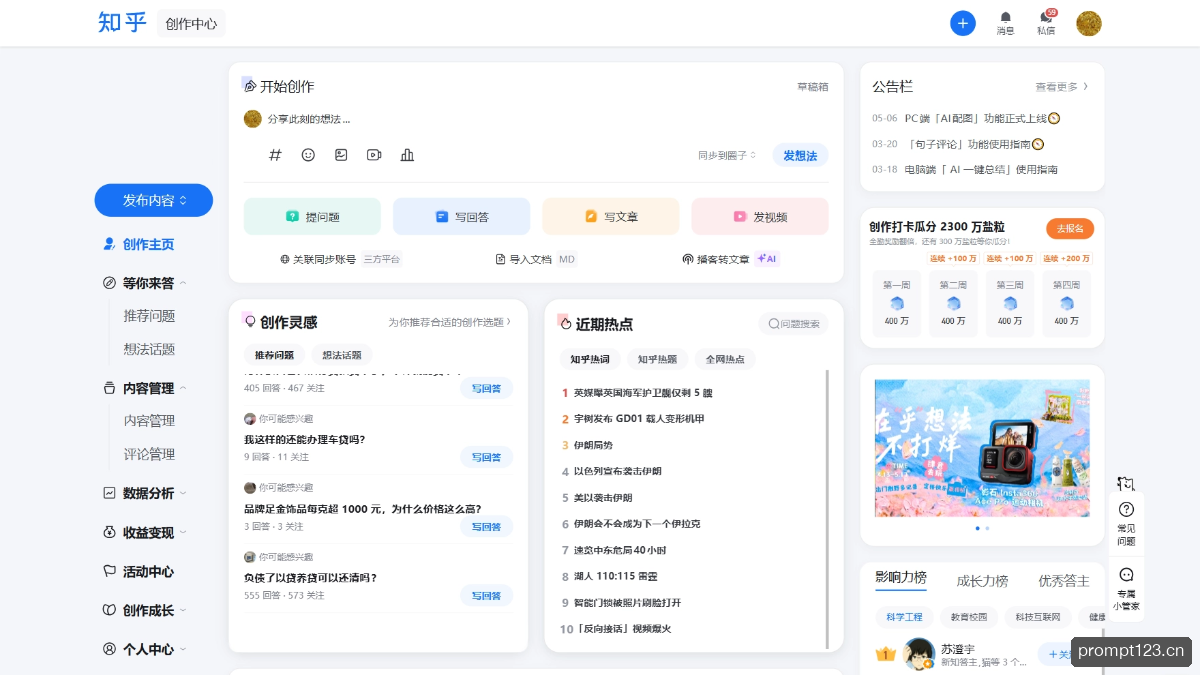Switch to 推荐问题 tab in 创作灵感
The image size is (1200, 675).
tap(274, 355)
